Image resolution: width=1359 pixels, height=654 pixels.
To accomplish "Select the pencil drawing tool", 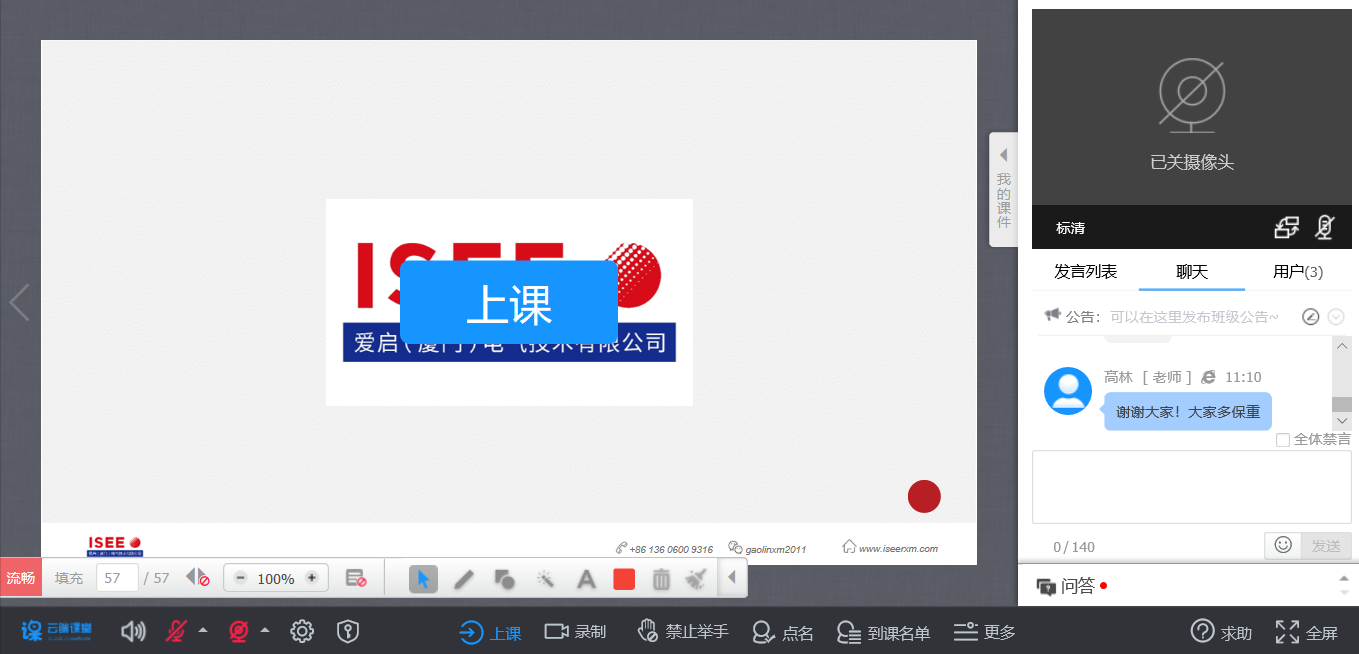I will coord(463,579).
